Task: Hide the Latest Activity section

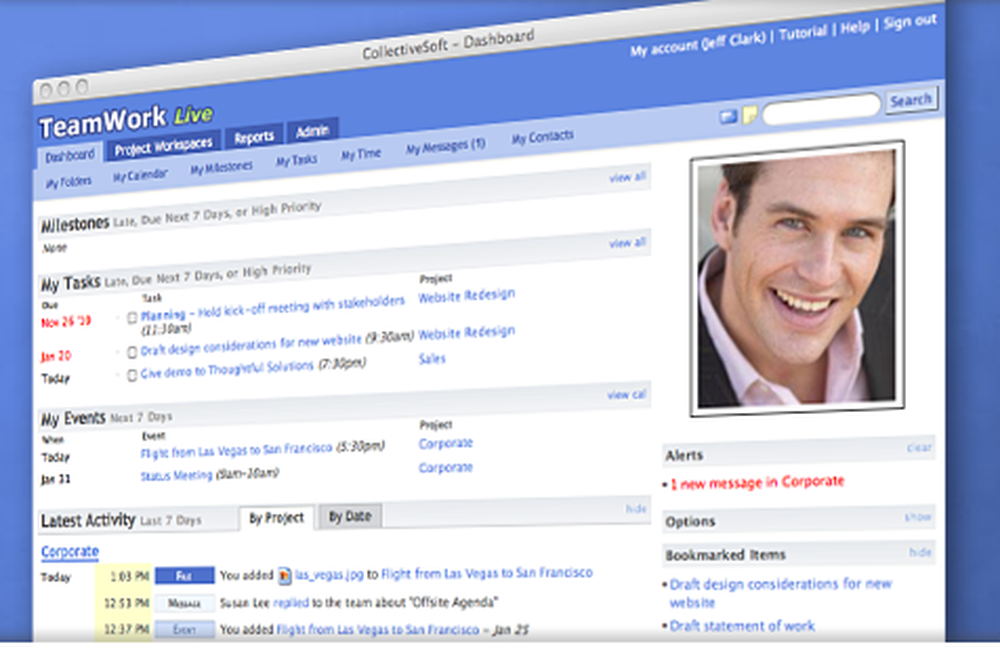Action: tap(636, 509)
